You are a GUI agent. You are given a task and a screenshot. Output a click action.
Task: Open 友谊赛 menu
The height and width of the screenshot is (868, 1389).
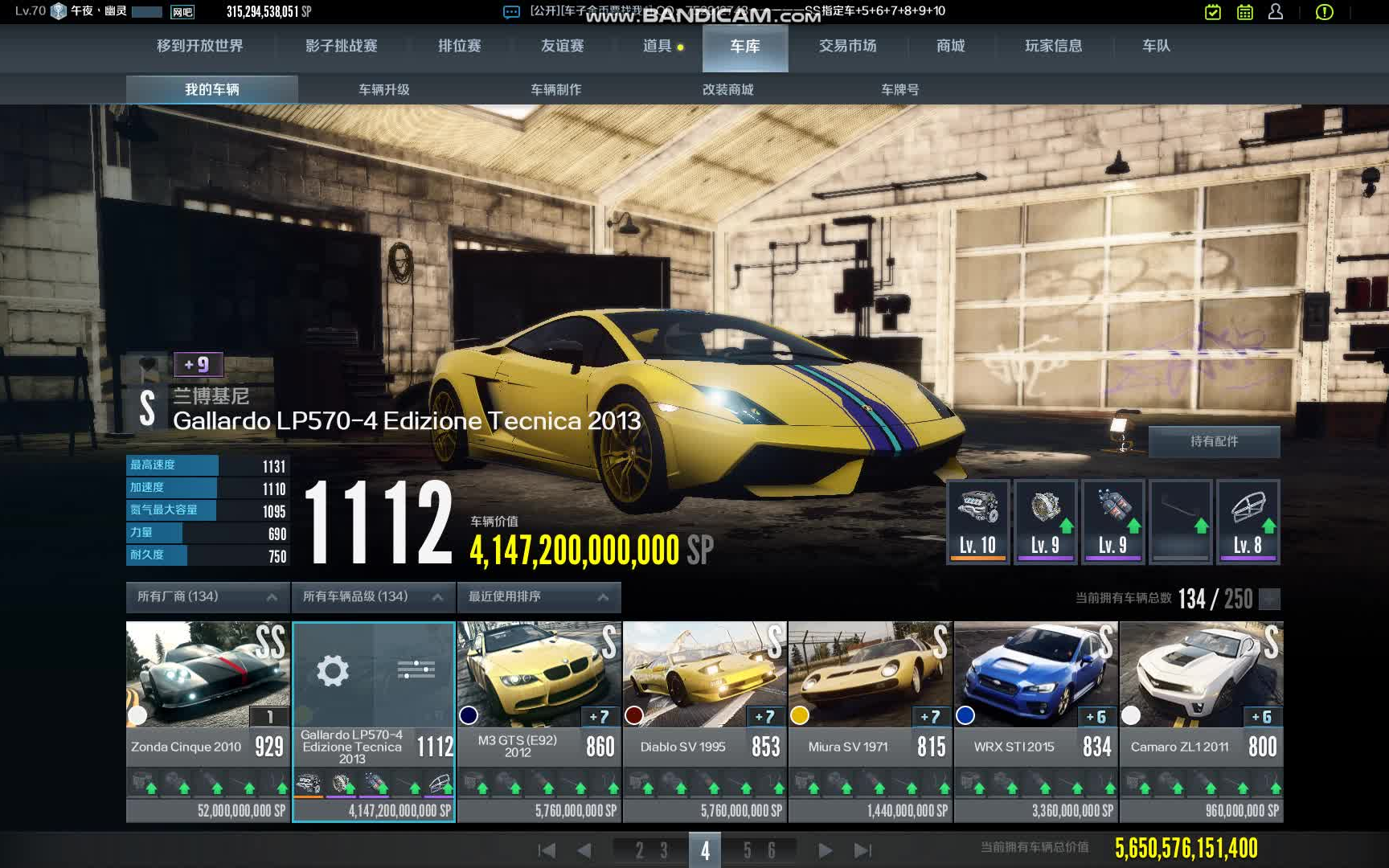click(x=563, y=47)
